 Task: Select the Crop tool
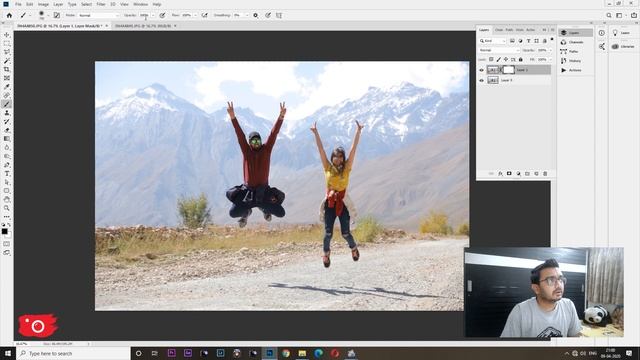tap(7, 69)
